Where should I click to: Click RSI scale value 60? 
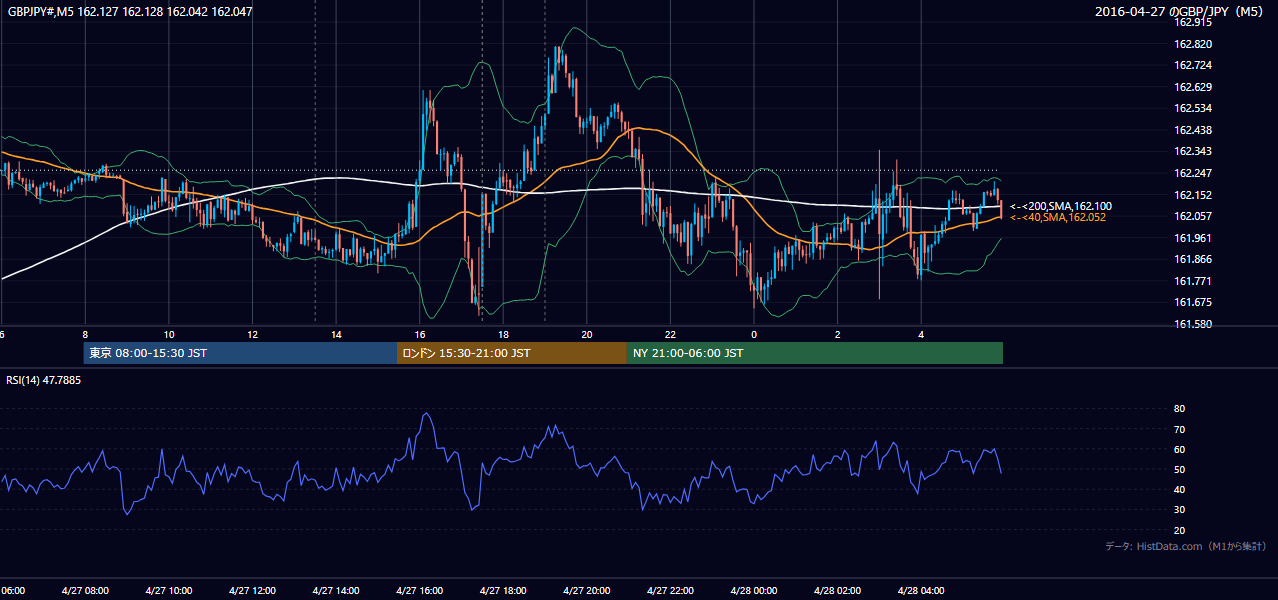(1179, 449)
